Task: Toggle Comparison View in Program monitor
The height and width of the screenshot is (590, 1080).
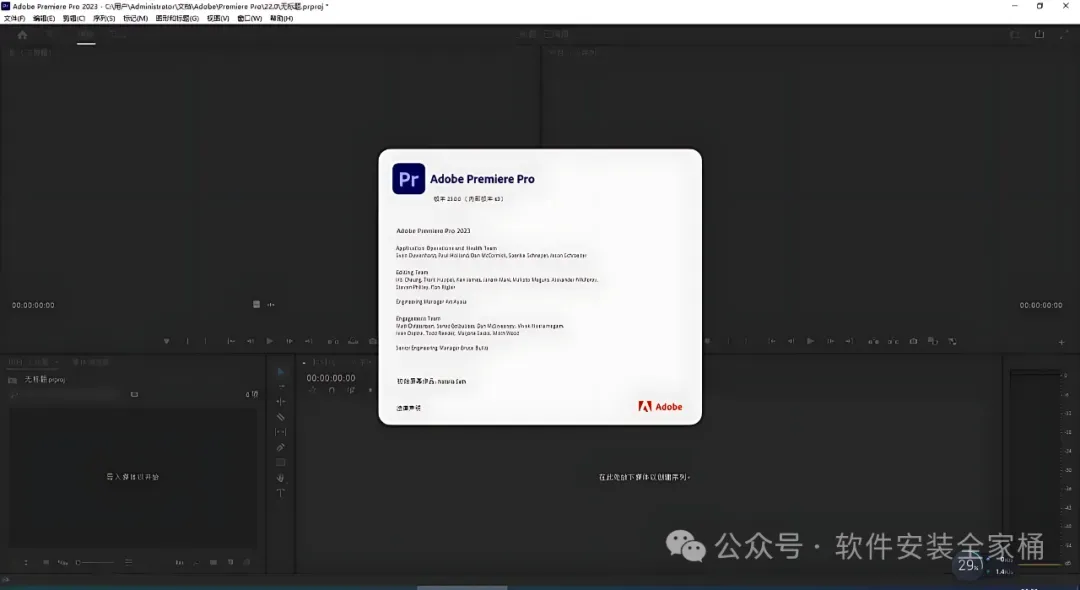Action: tap(933, 341)
